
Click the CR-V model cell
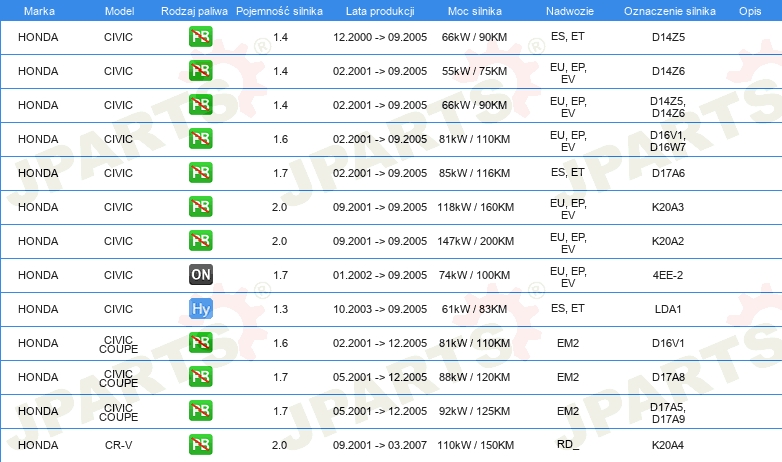(118, 445)
